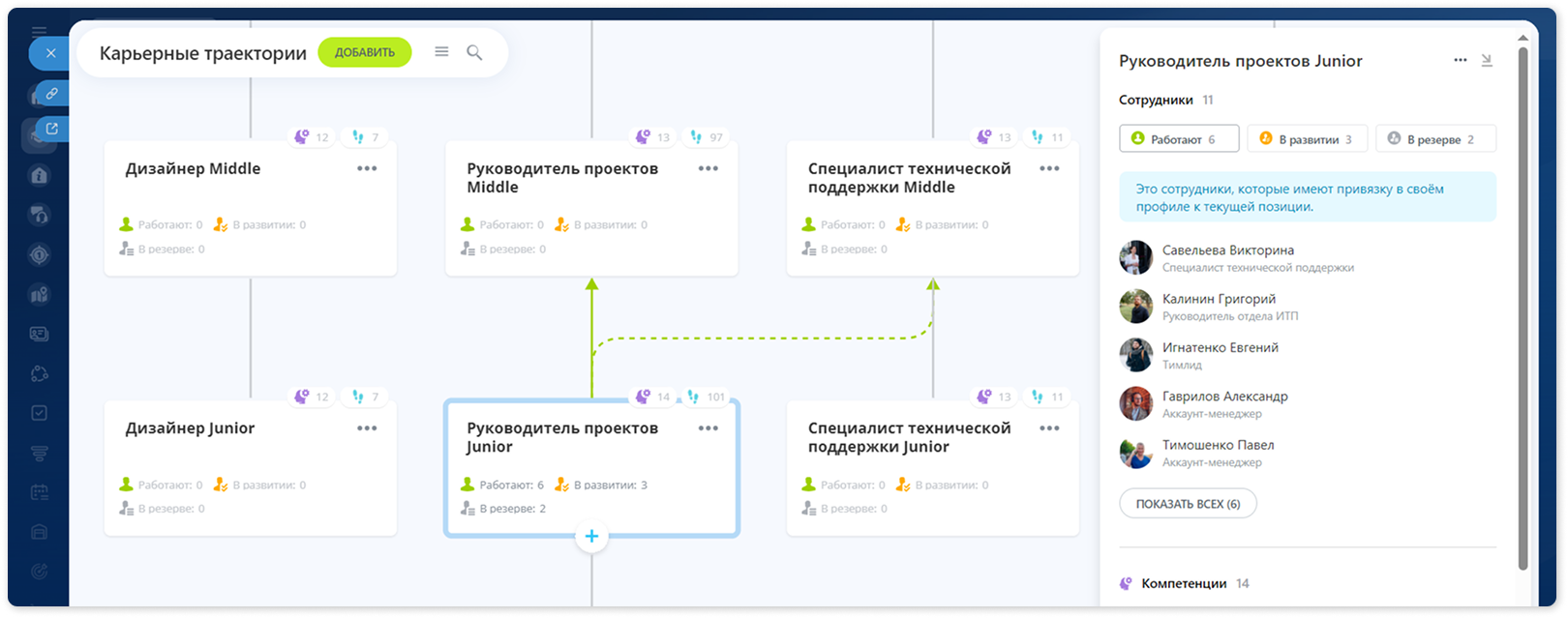Switch to the В резерве 2 tab
Screen dimensions: 1568x618
[1435, 139]
